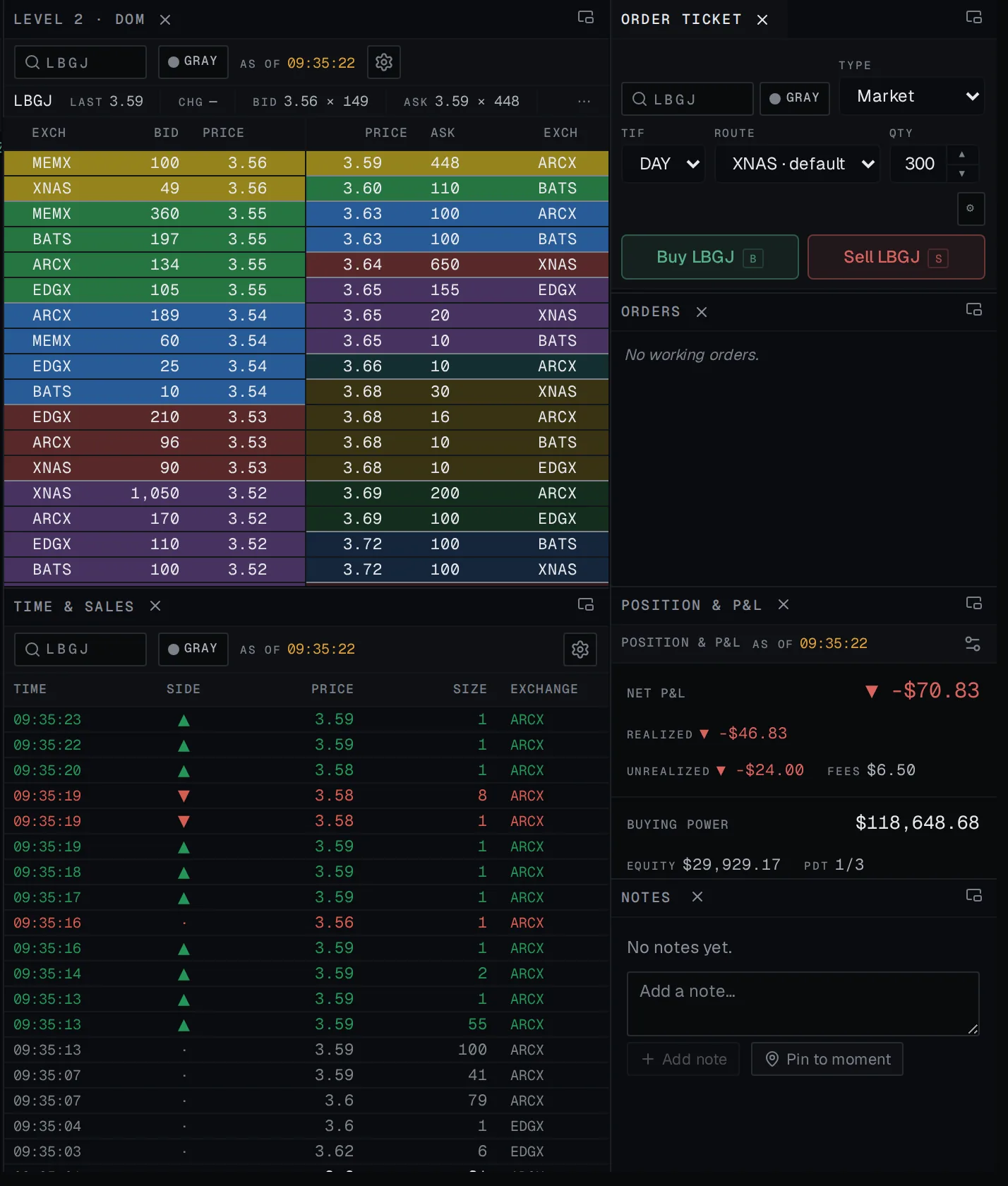Click the Sell LBGJ button

(896, 257)
